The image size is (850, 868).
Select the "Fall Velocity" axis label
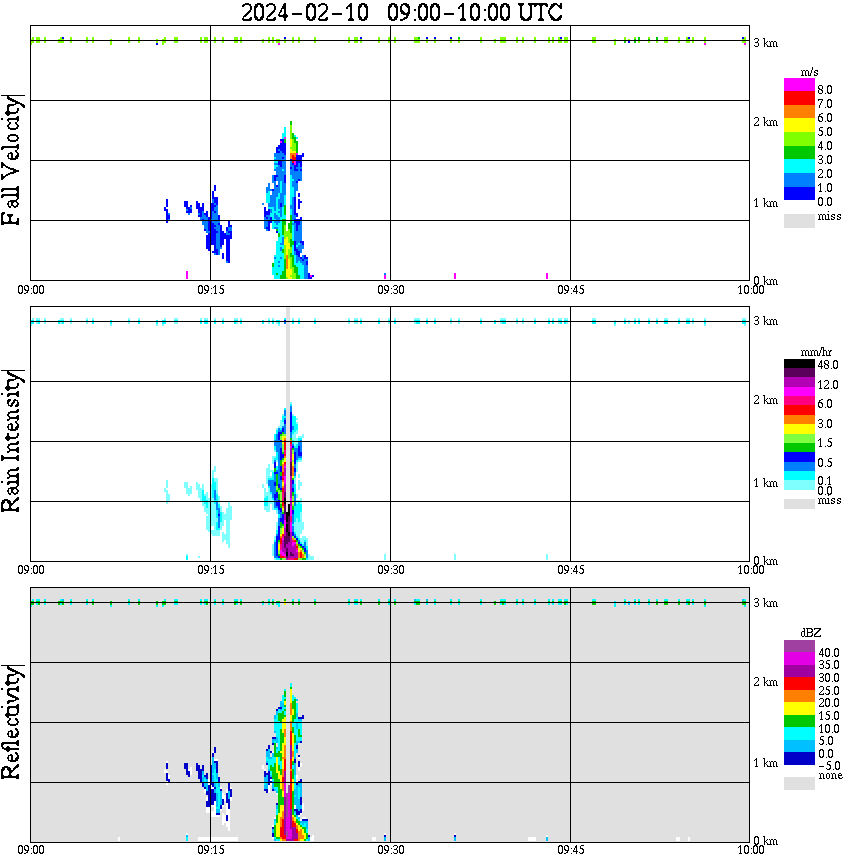pos(12,160)
